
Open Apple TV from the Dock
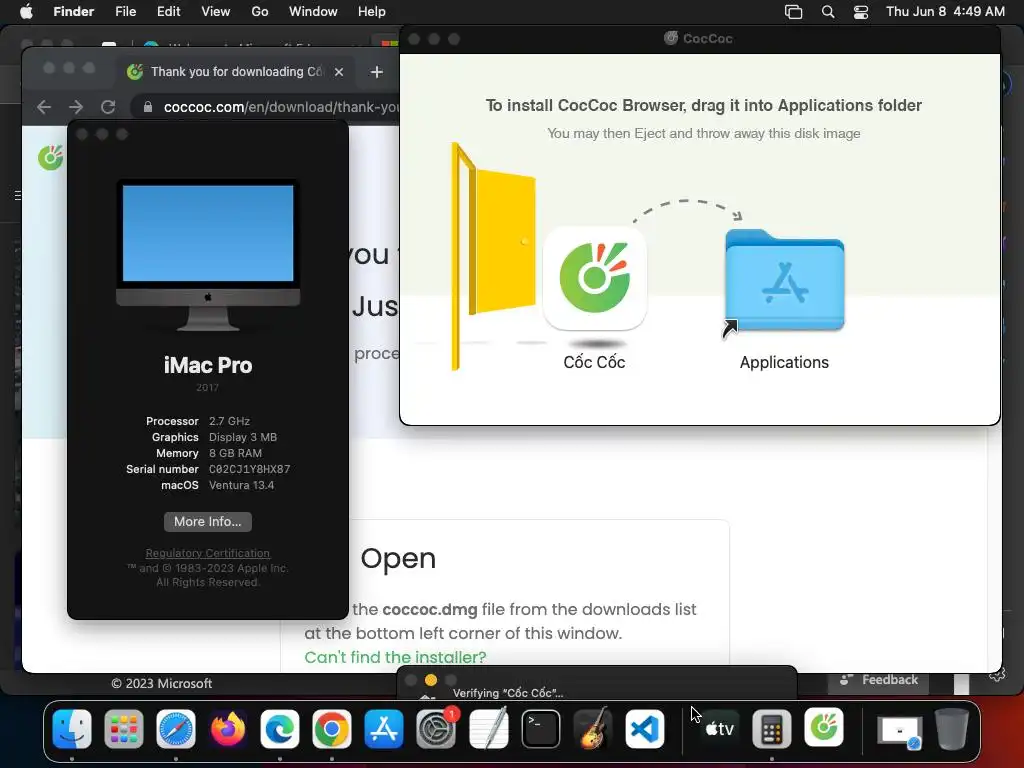[x=720, y=728]
